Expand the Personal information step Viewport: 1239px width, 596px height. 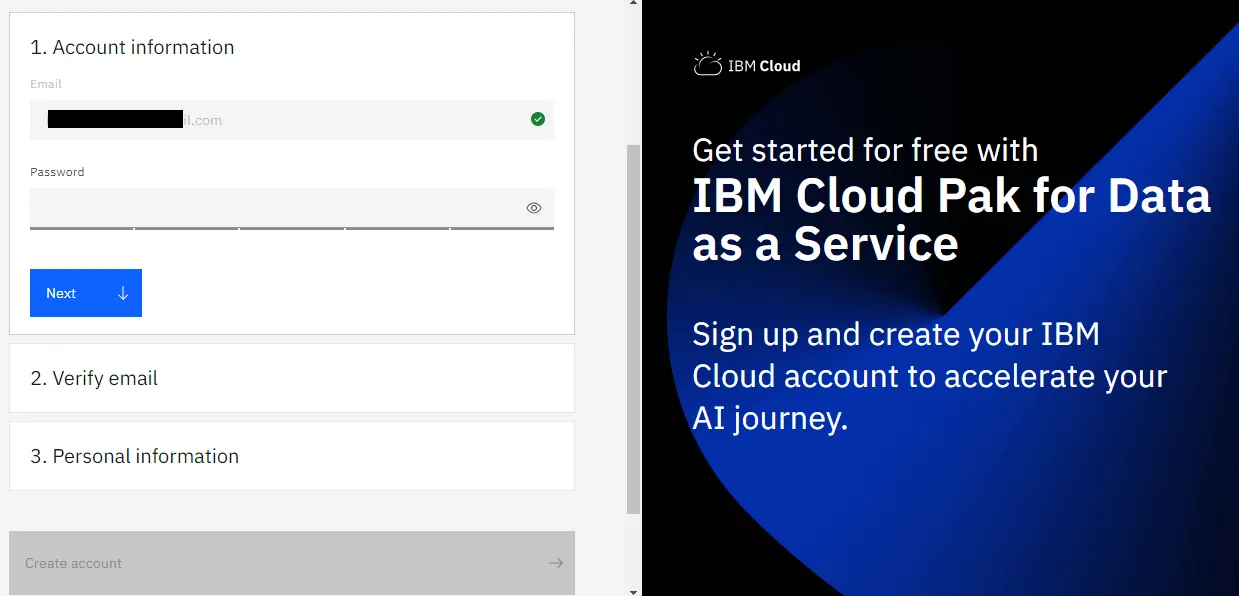point(292,456)
